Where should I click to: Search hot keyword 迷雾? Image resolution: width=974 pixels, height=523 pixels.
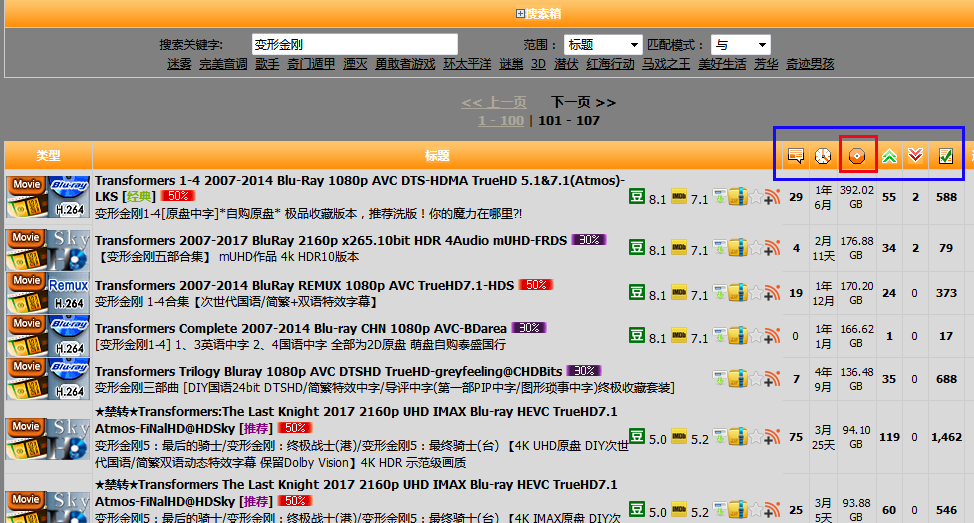click(x=179, y=64)
